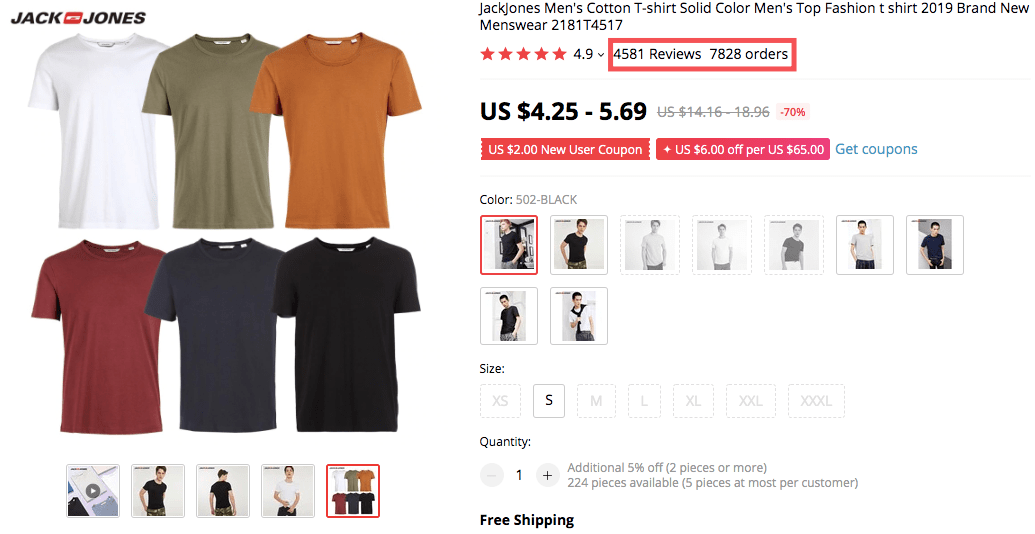Viewport: 1035px width, 534px height.
Task: Click the five-star rating icons
Action: [523, 54]
